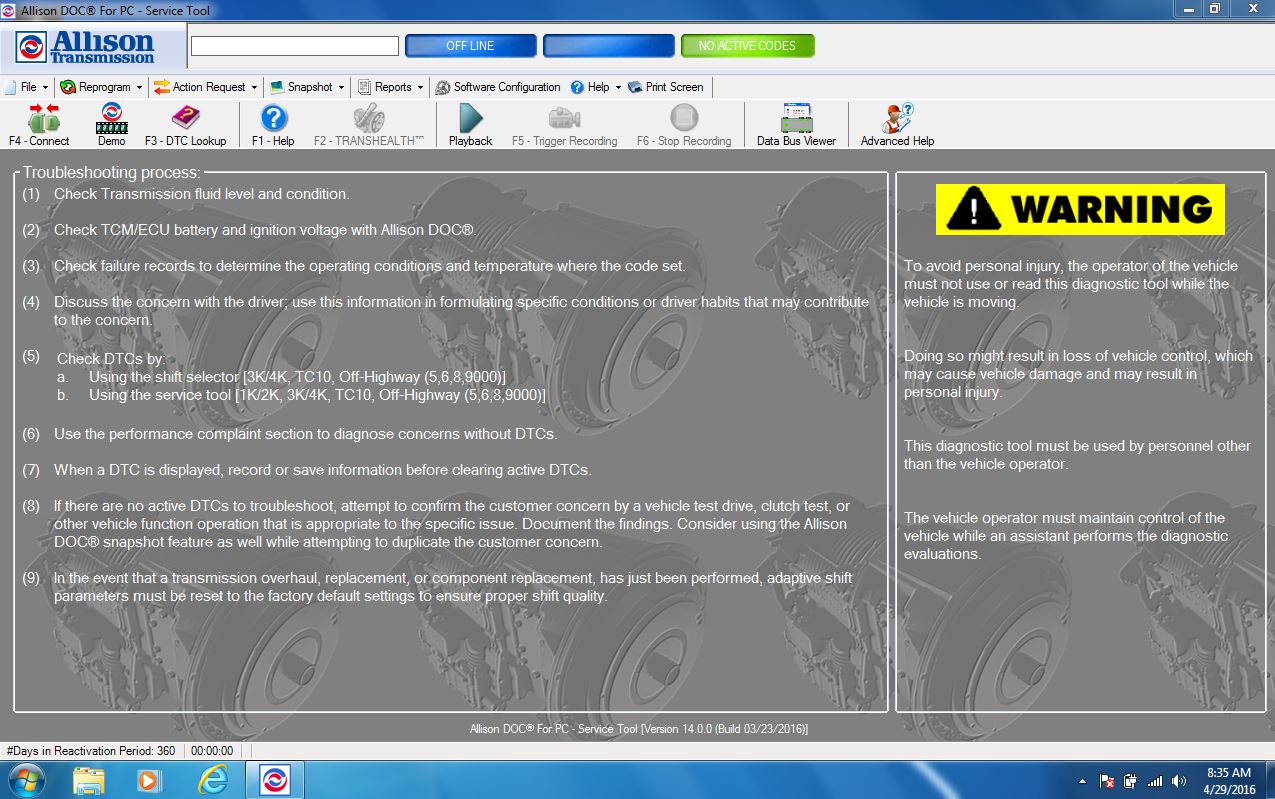Open the Help menu in menu bar
Viewport: 1275px width, 799px height.
(597, 87)
